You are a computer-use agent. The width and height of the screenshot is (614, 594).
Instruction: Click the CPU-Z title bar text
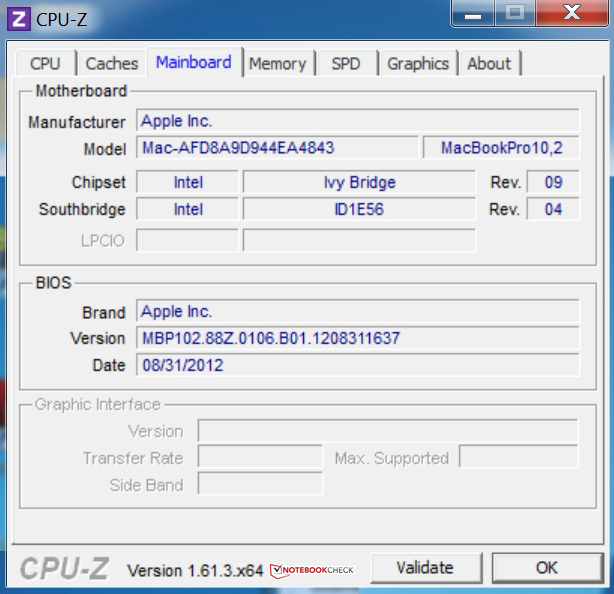point(61,20)
